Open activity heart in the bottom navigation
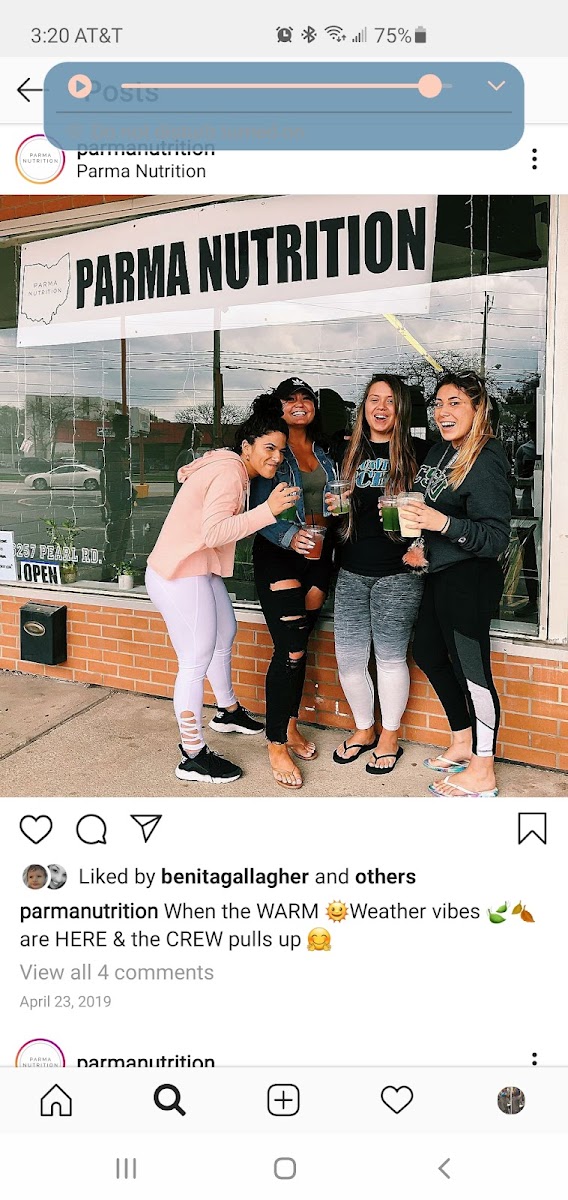 coord(397,1101)
